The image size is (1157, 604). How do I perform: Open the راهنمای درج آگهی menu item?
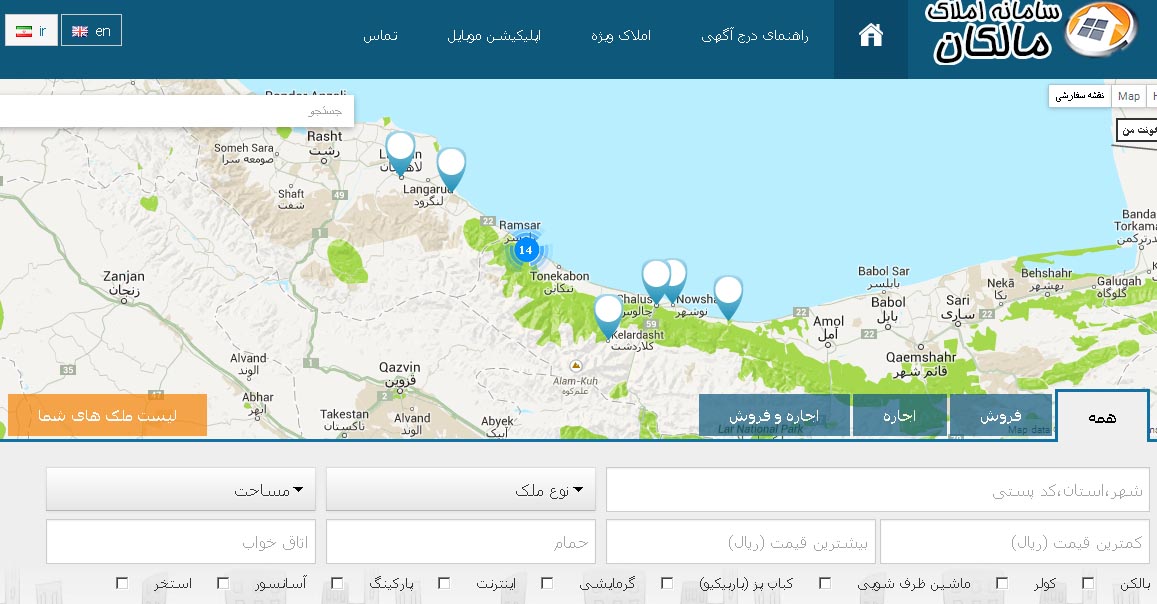(x=754, y=35)
